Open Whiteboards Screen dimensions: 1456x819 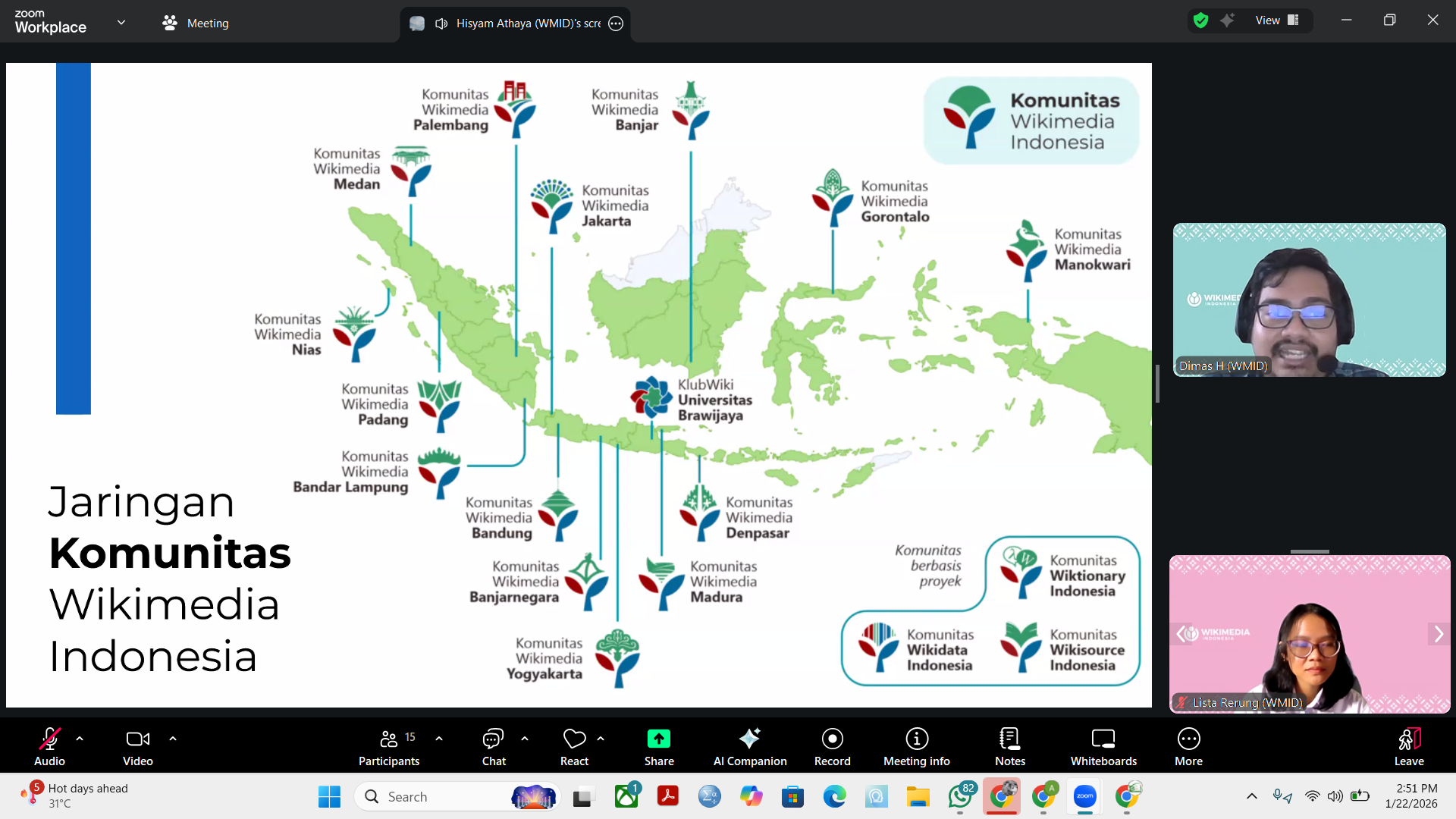pos(1103,745)
